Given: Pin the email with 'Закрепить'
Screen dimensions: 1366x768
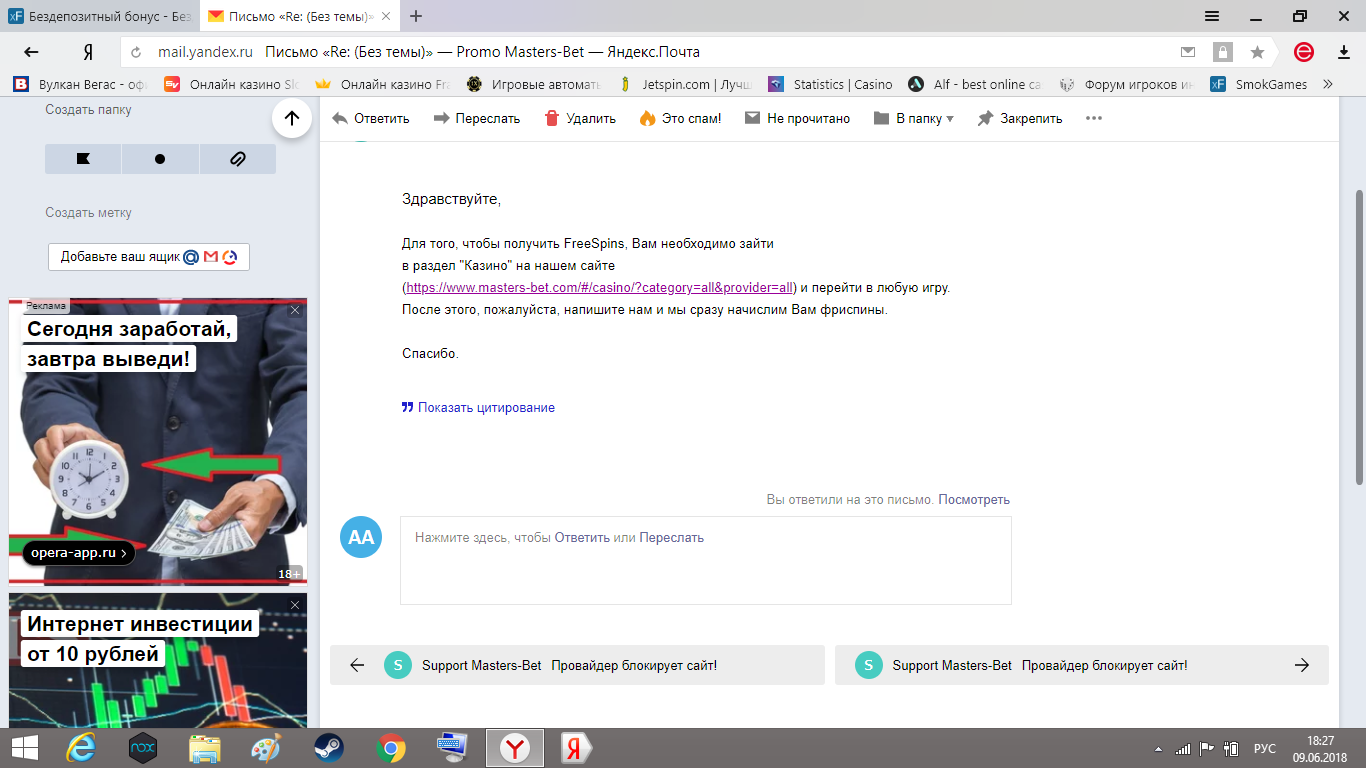Looking at the screenshot, I should point(1019,118).
